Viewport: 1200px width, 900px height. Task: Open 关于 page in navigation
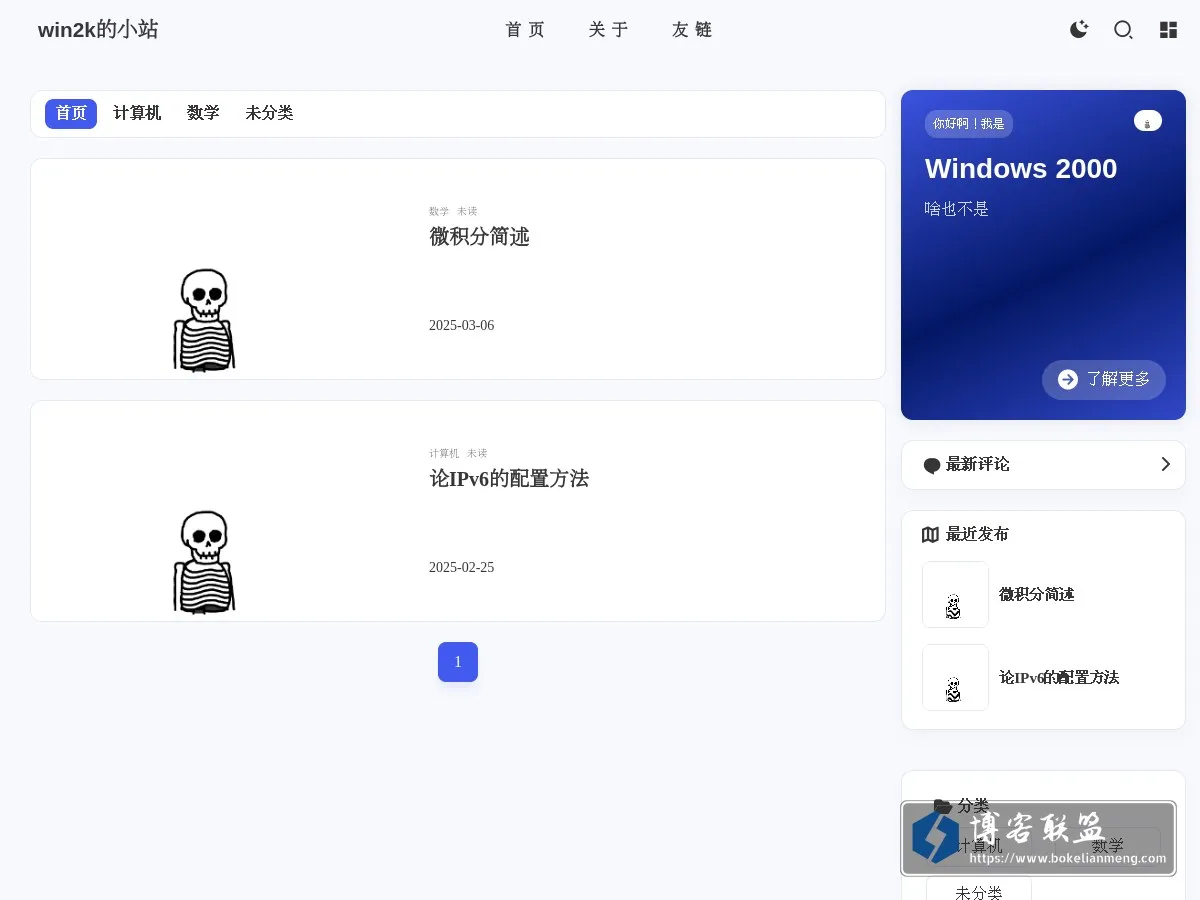pos(608,30)
